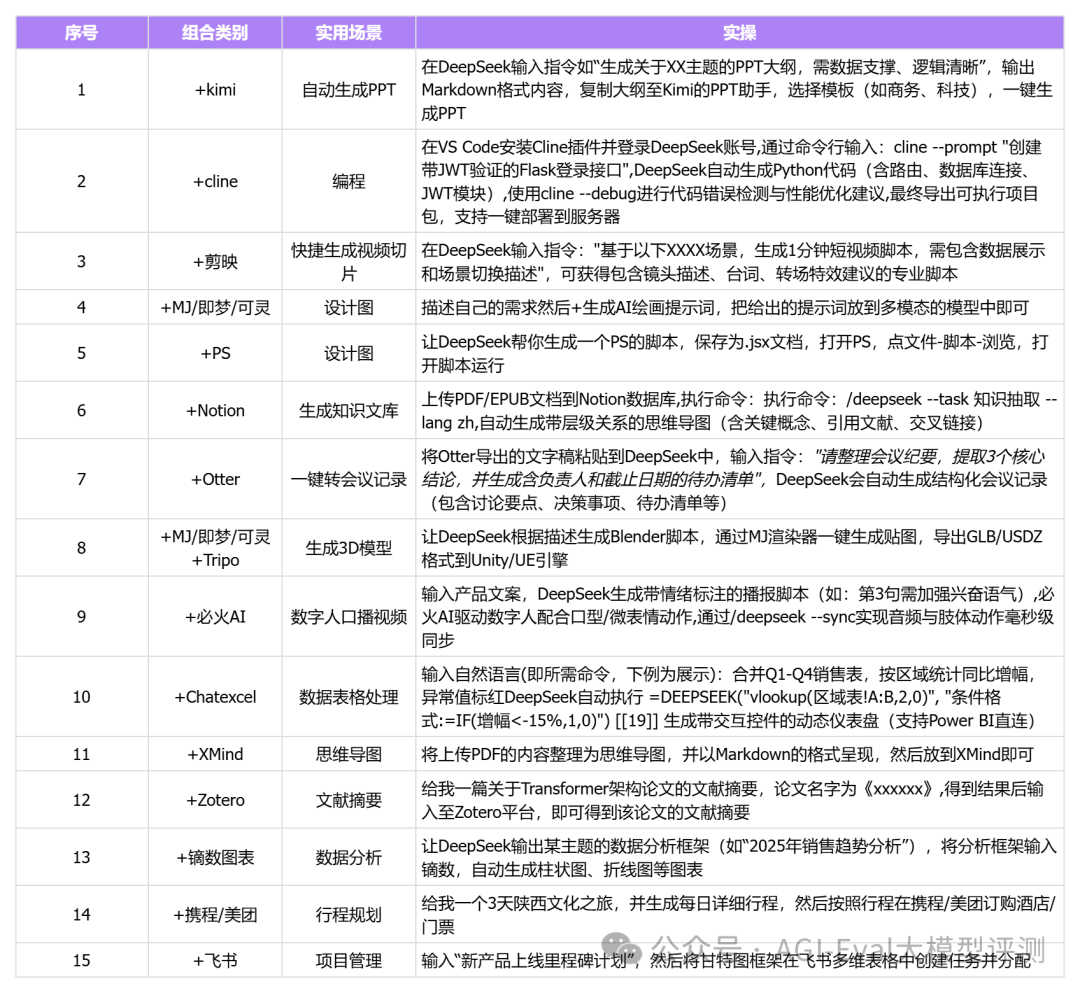Click the 思维导图 cell
Screen dimensions: 1080x993
point(349,754)
